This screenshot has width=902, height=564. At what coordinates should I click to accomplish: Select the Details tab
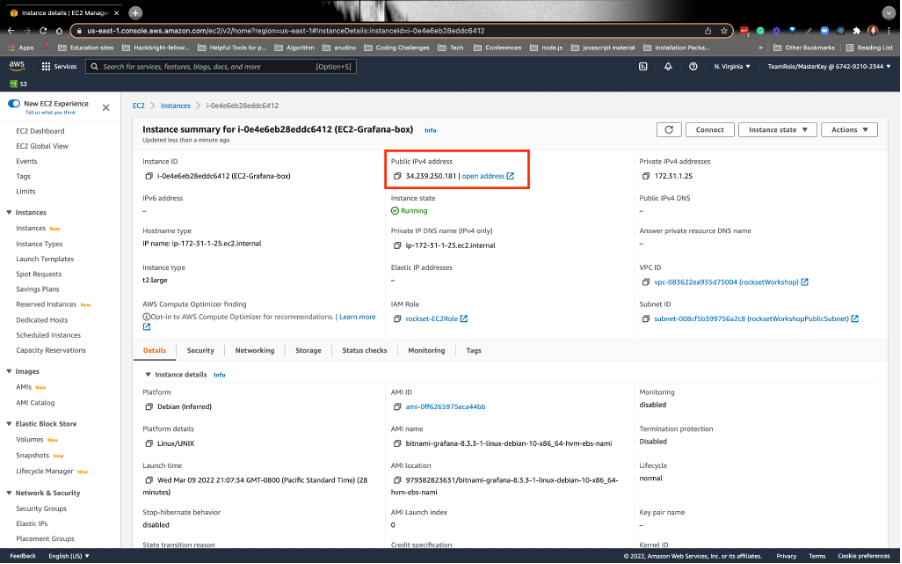pos(154,350)
